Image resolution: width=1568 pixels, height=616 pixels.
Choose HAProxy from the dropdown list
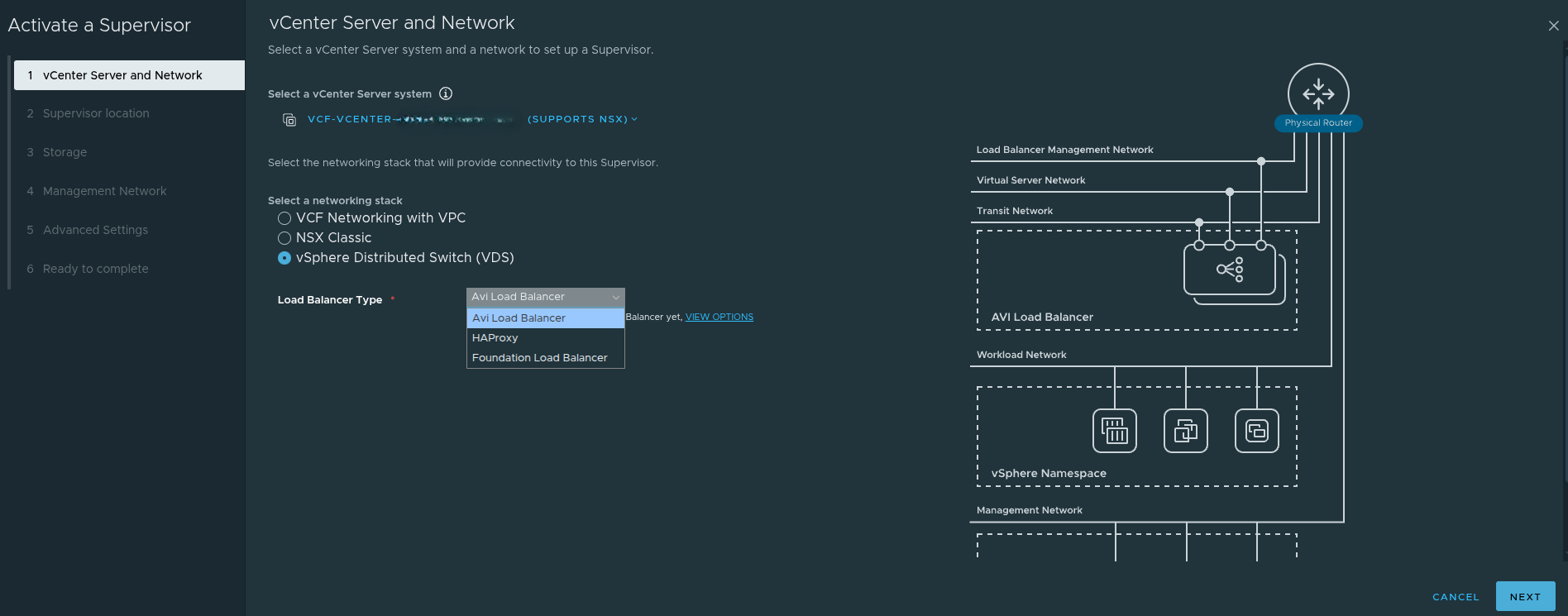click(546, 338)
